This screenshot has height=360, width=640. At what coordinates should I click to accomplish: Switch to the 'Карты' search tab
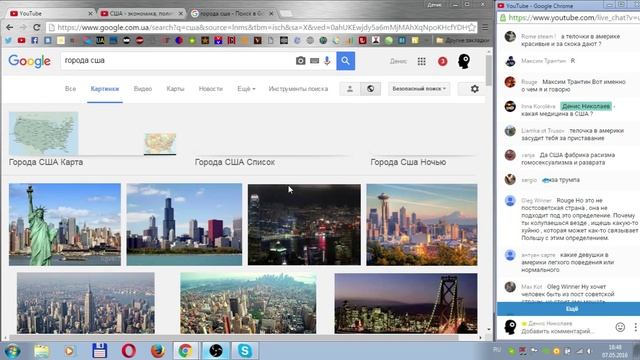coord(176,89)
